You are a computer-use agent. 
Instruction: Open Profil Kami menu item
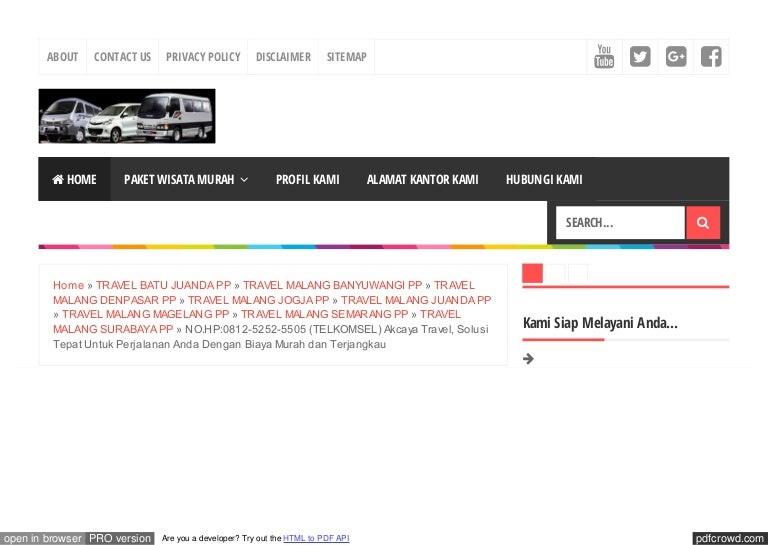click(307, 180)
